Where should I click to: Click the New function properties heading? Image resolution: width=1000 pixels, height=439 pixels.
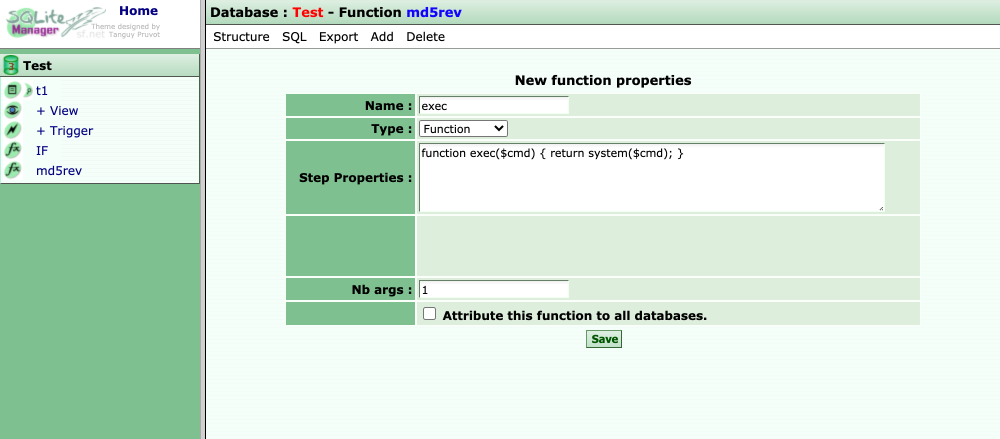(603, 80)
